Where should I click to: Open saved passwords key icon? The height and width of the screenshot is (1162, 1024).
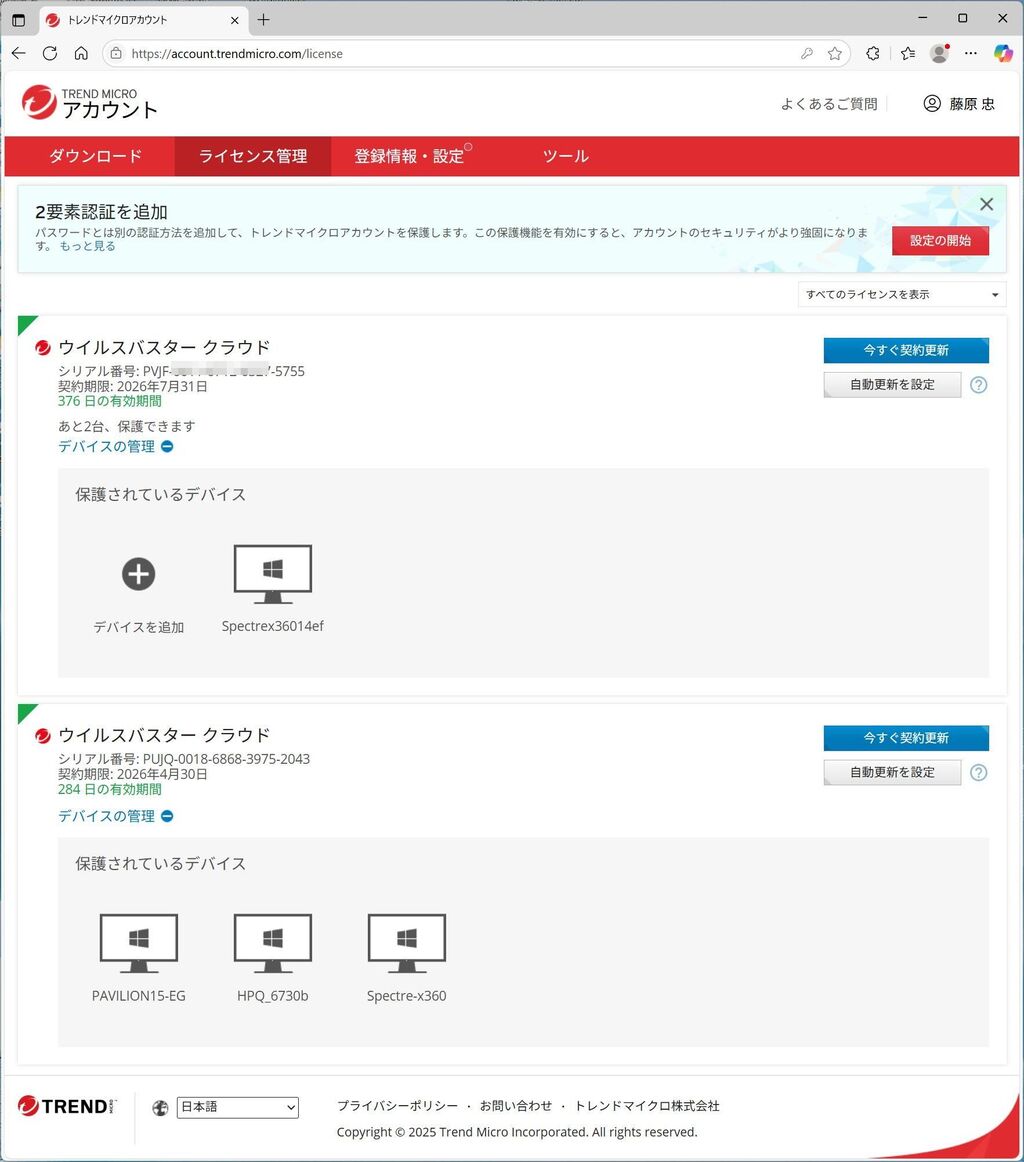pyautogui.click(x=807, y=53)
